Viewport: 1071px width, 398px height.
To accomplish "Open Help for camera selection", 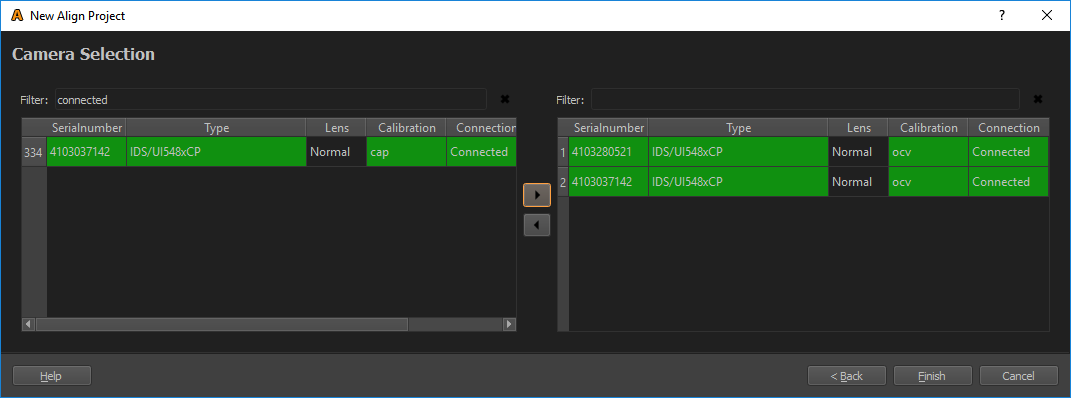I will (52, 376).
